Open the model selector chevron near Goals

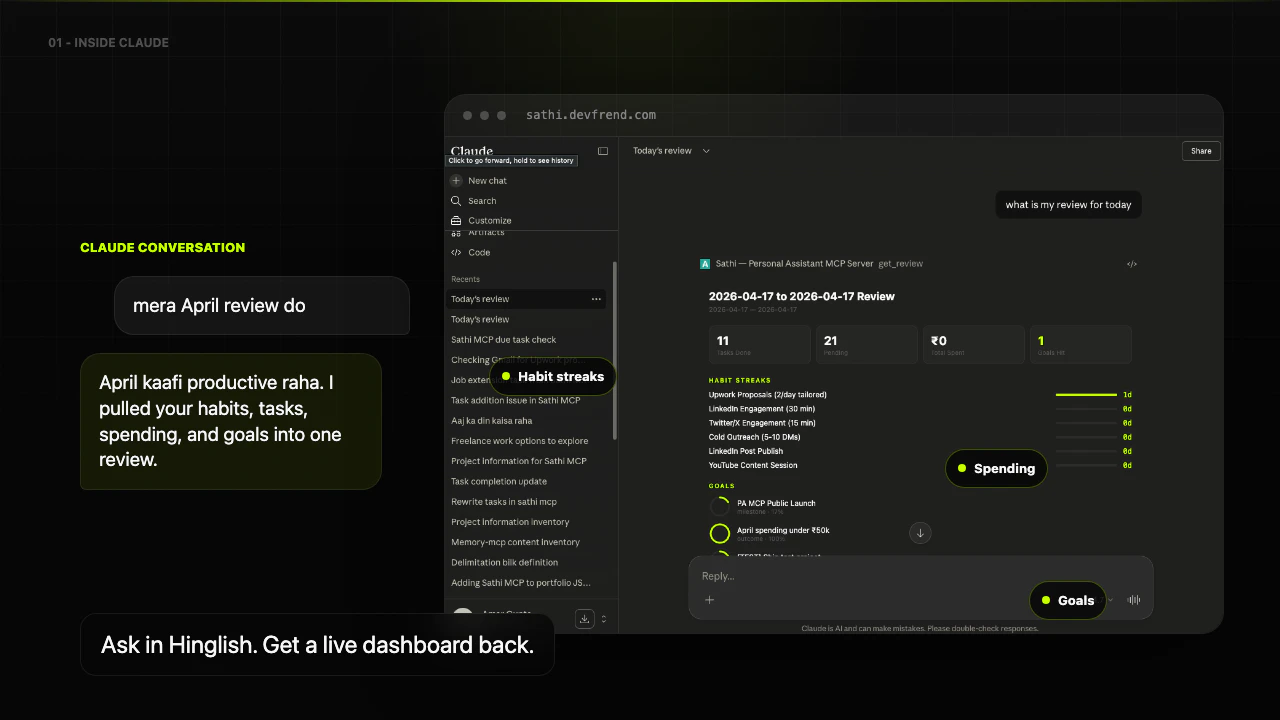point(1110,600)
